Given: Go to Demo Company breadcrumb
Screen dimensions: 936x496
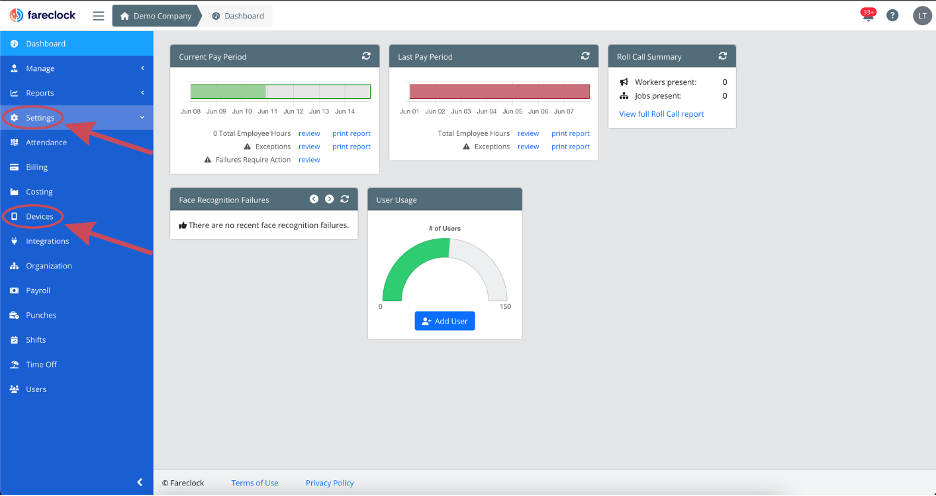Looking at the screenshot, I should pyautogui.click(x=156, y=16).
